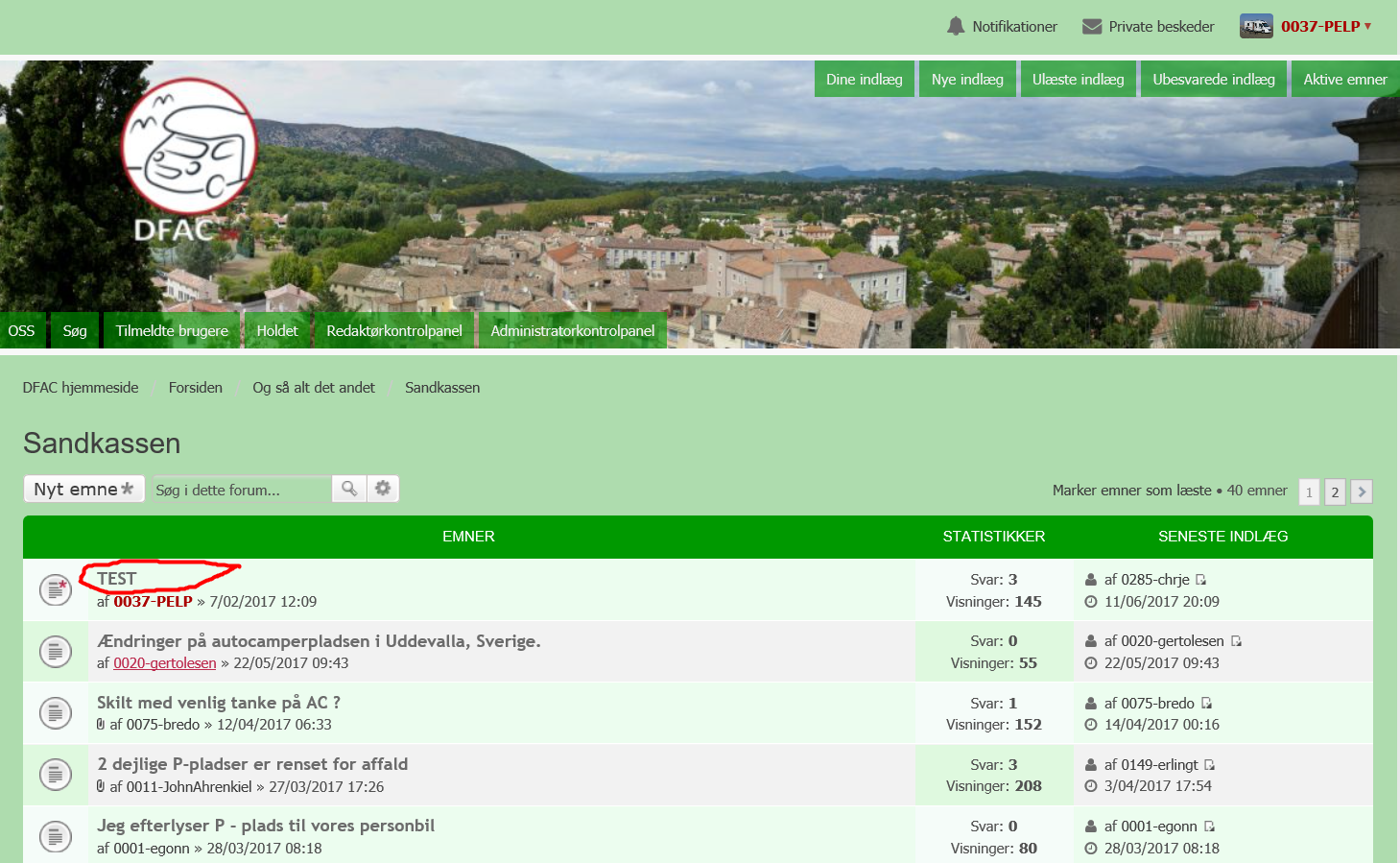The width and height of the screenshot is (1400, 863).
Task: Open the Holdet menu item
Action: tap(277, 330)
